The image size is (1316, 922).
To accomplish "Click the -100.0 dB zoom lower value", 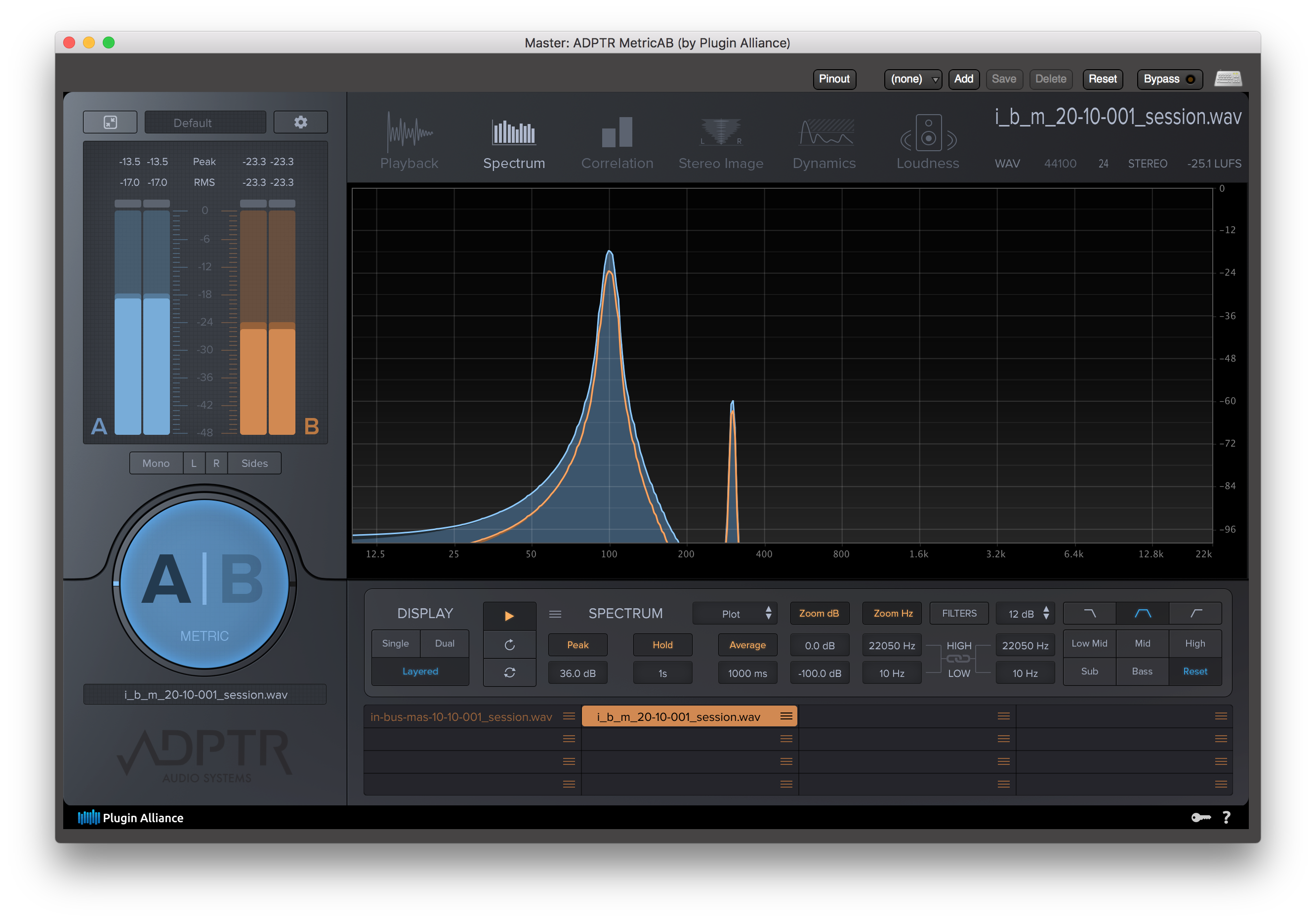I will 819,673.
